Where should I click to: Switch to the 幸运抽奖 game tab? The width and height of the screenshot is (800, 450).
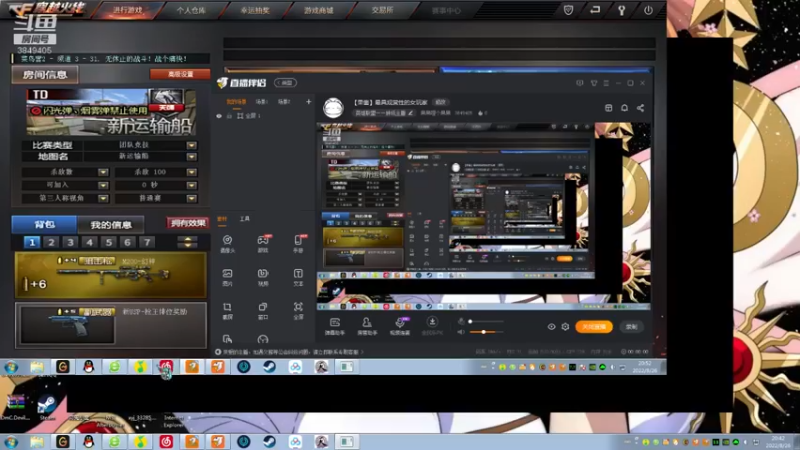(x=255, y=10)
